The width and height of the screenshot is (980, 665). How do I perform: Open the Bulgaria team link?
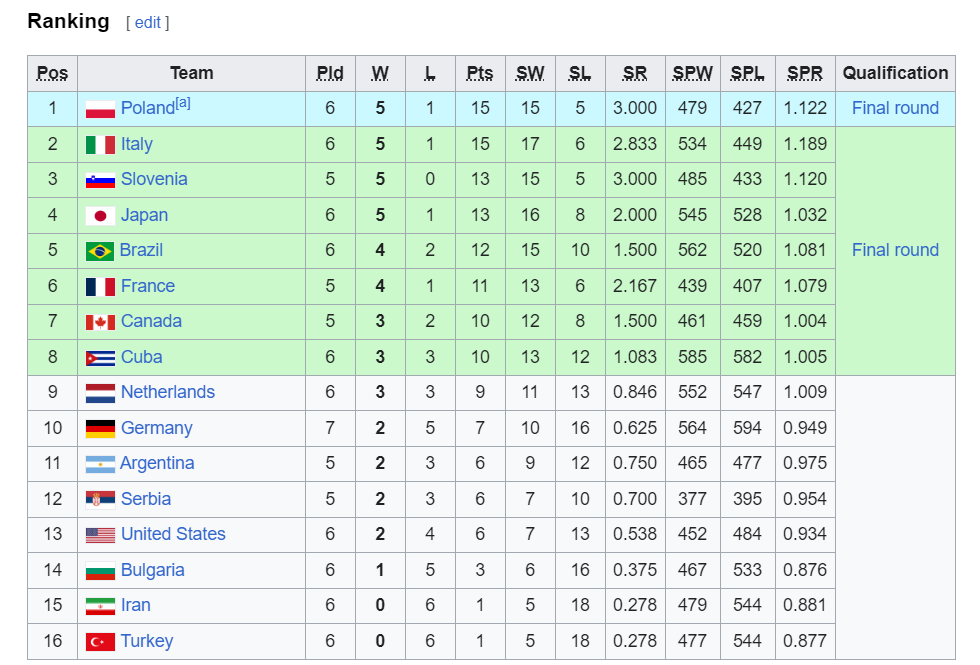152,570
